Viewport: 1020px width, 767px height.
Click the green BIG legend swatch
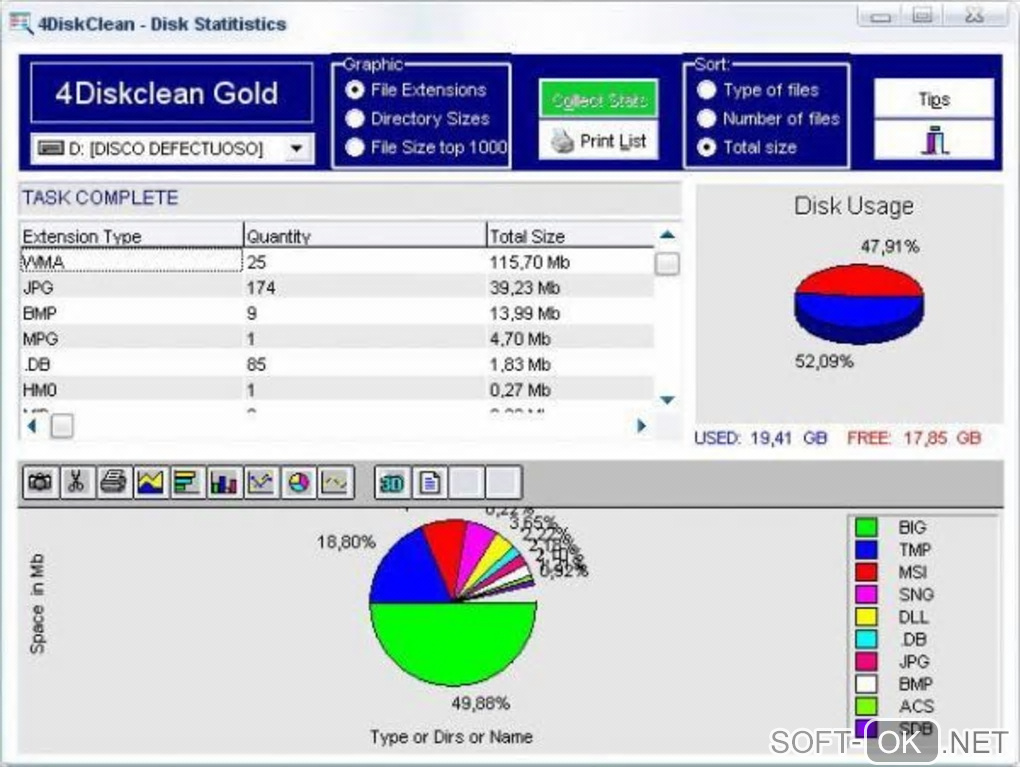[866, 527]
